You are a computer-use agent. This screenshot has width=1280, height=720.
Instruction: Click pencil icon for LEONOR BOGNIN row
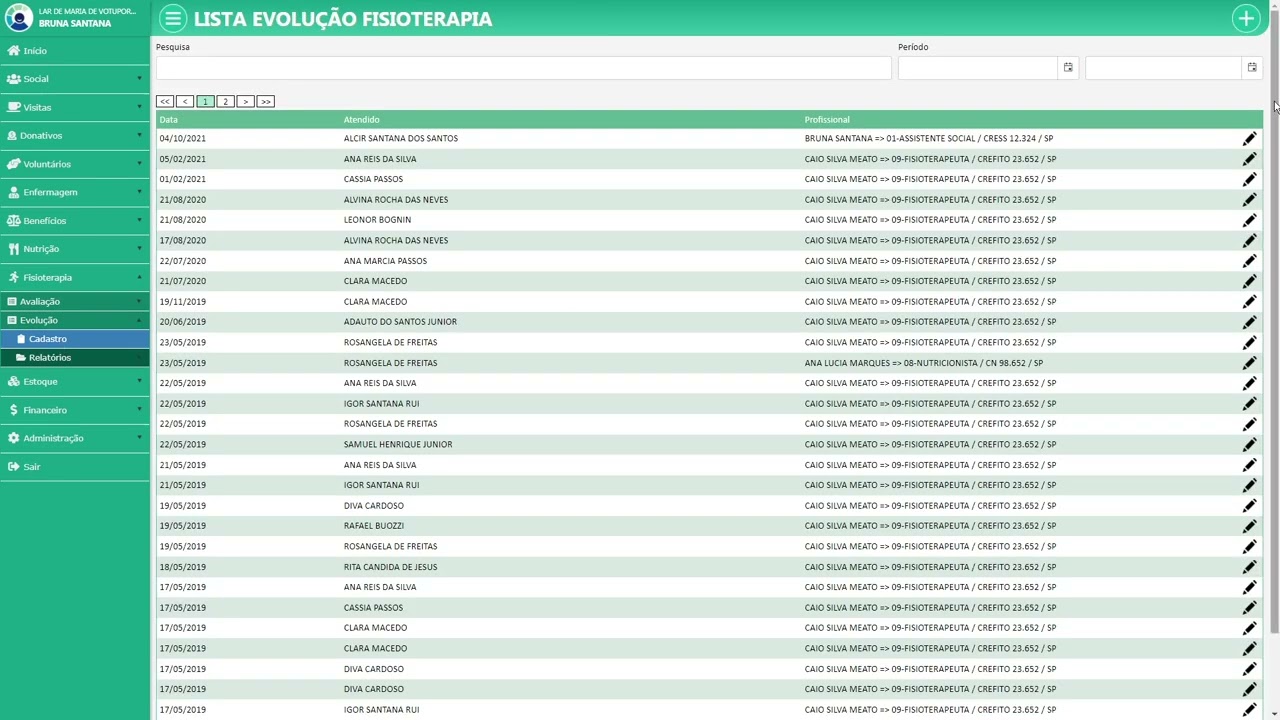pos(1249,220)
